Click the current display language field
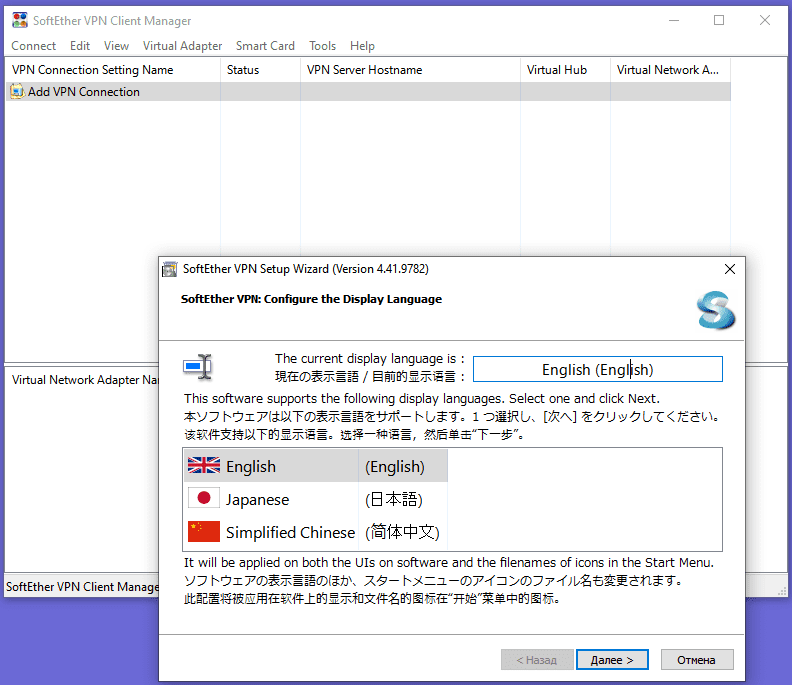This screenshot has height=685, width=792. (598, 369)
